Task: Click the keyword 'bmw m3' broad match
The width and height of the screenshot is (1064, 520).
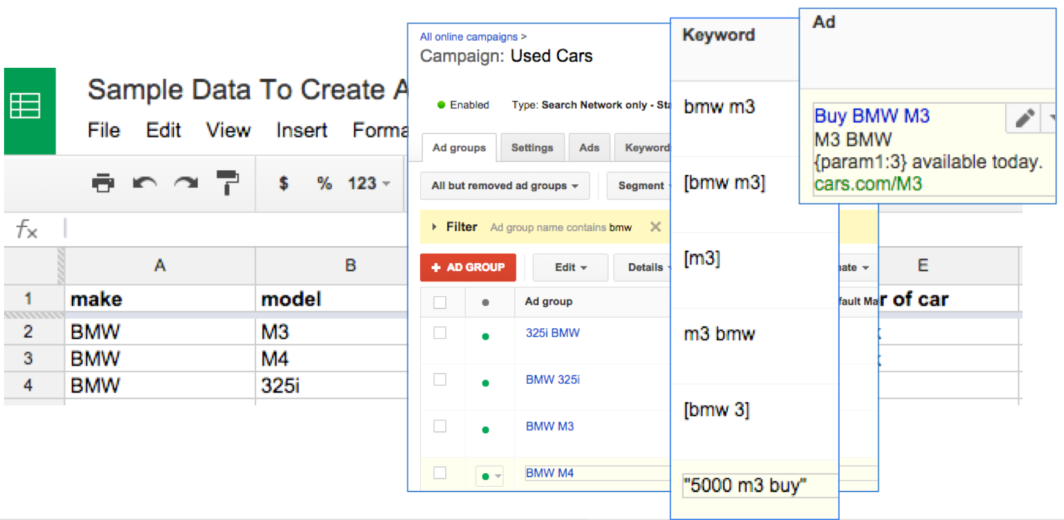Action: pos(719,107)
